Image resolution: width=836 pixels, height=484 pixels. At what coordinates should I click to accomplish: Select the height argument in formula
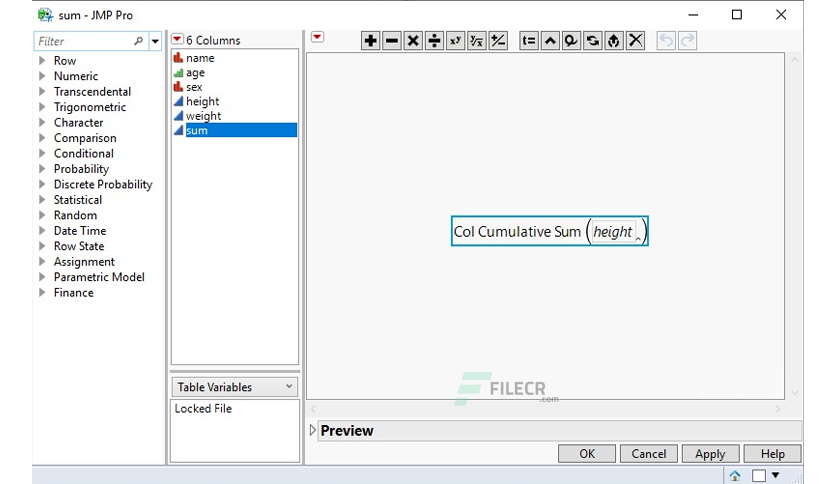613,232
